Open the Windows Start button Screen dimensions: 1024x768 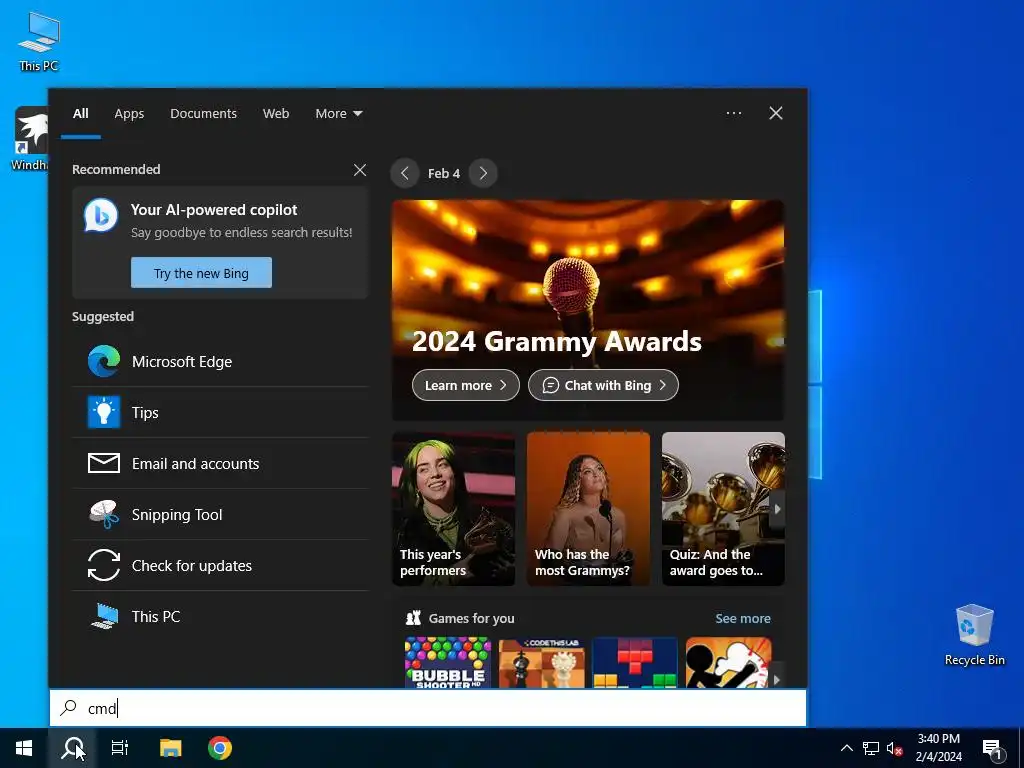coord(24,748)
